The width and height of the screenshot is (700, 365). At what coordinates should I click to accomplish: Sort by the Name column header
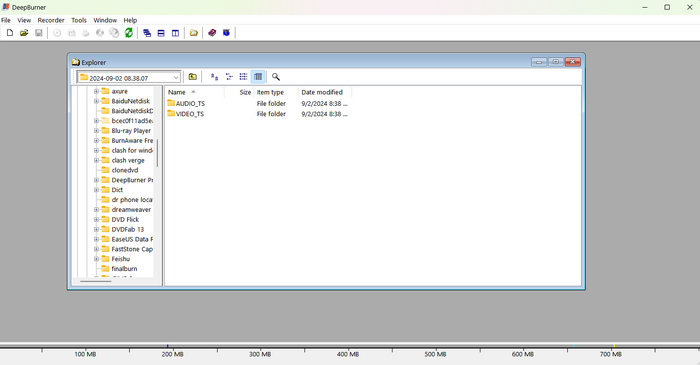tap(195, 92)
